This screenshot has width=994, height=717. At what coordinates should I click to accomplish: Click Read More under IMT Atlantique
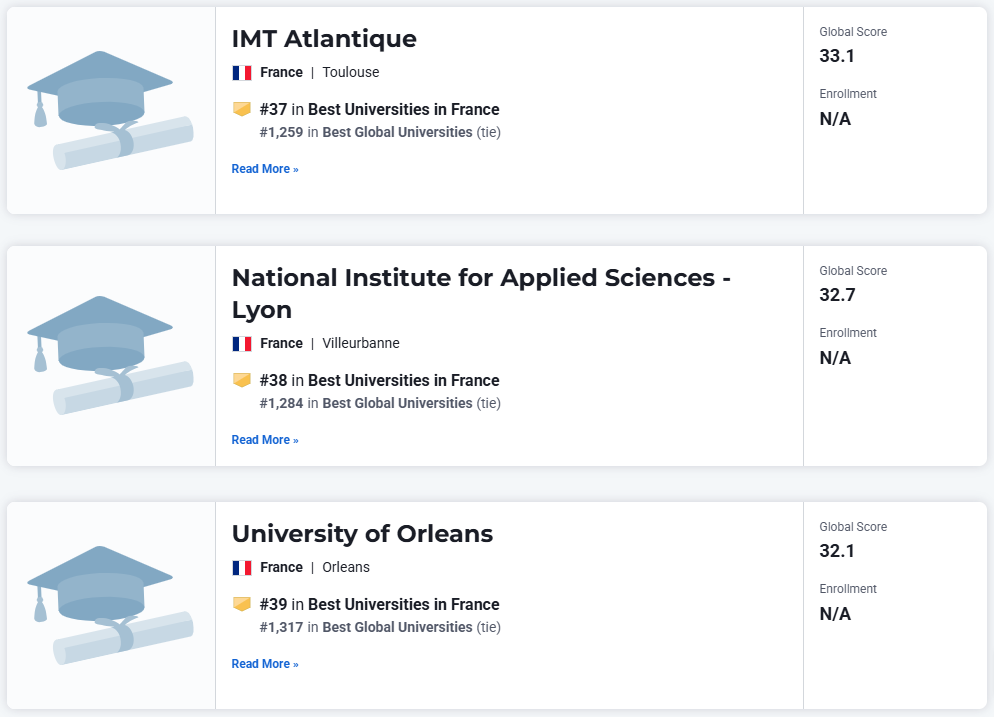[x=265, y=169]
